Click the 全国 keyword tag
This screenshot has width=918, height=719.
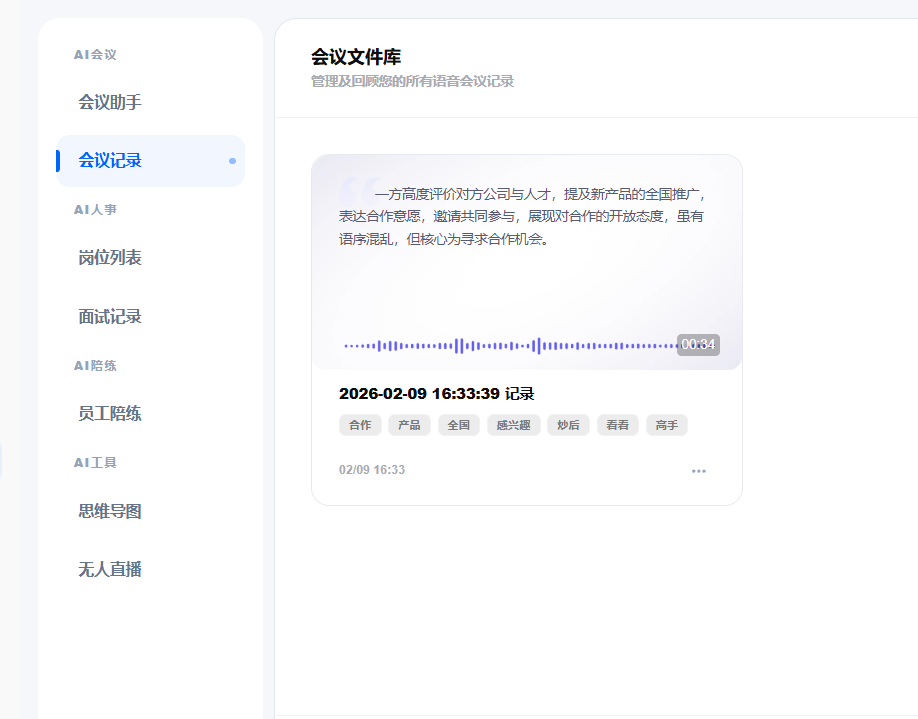coord(459,425)
